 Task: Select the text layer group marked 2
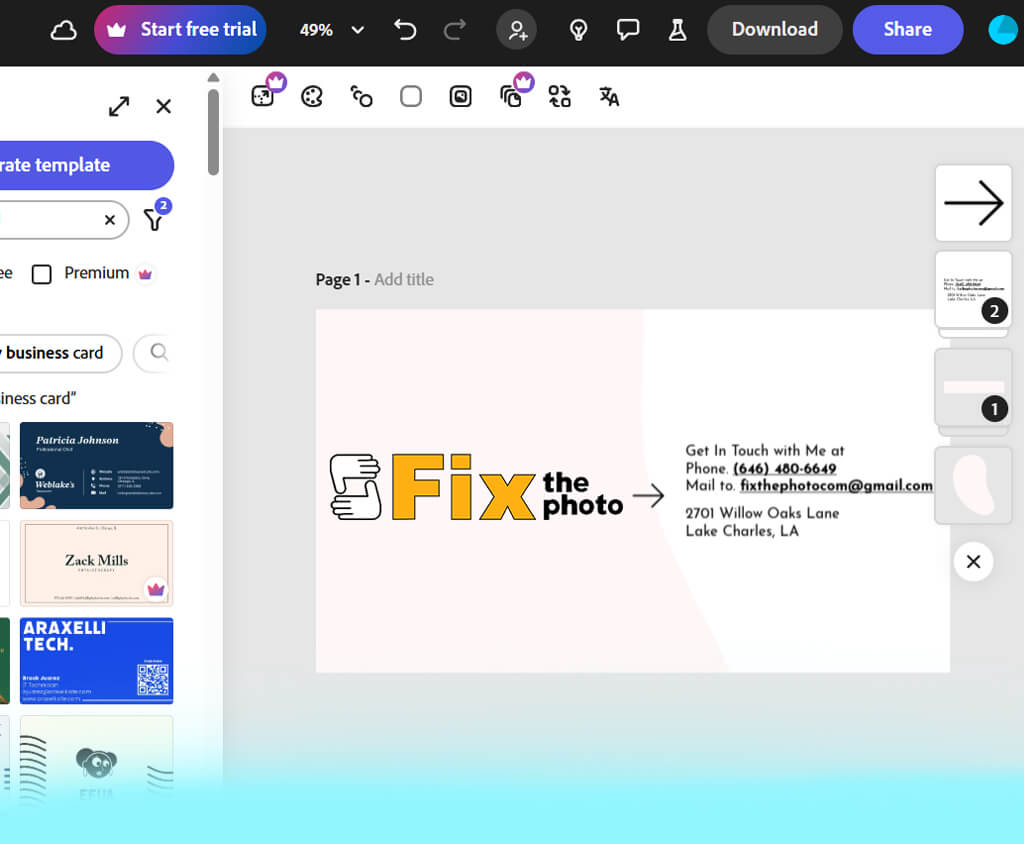(973, 290)
